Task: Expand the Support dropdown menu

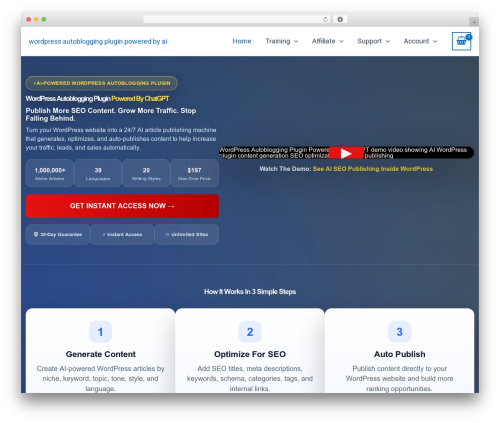Action: (x=373, y=41)
